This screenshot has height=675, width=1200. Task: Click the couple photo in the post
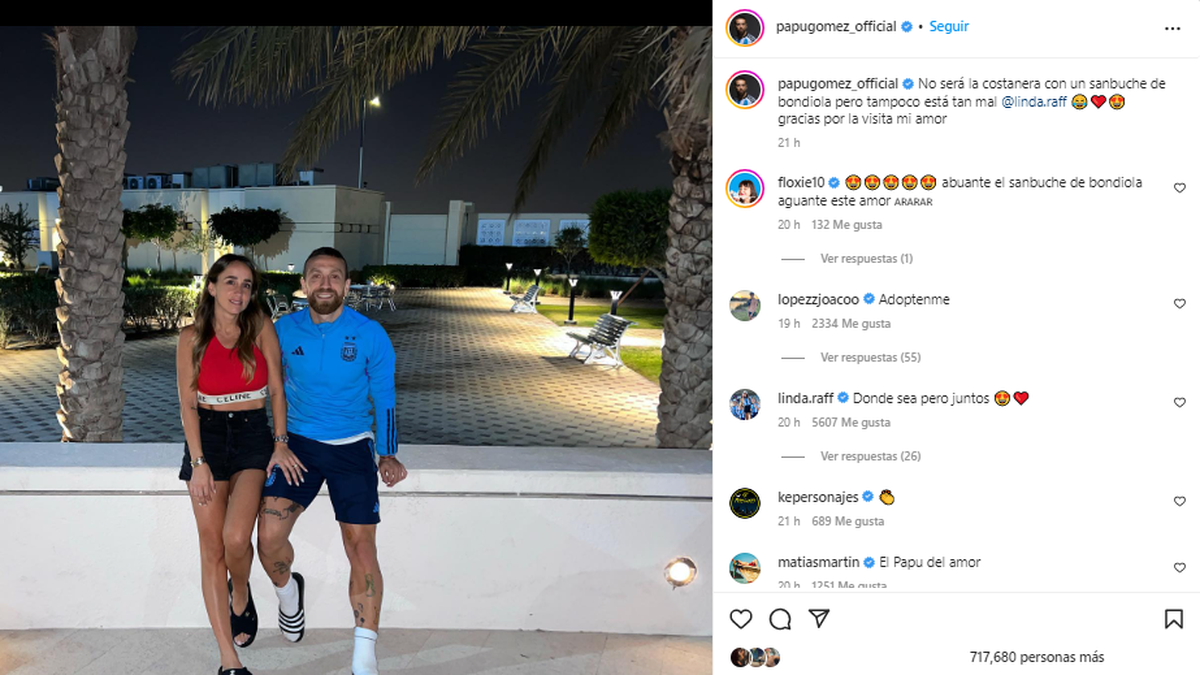point(356,350)
